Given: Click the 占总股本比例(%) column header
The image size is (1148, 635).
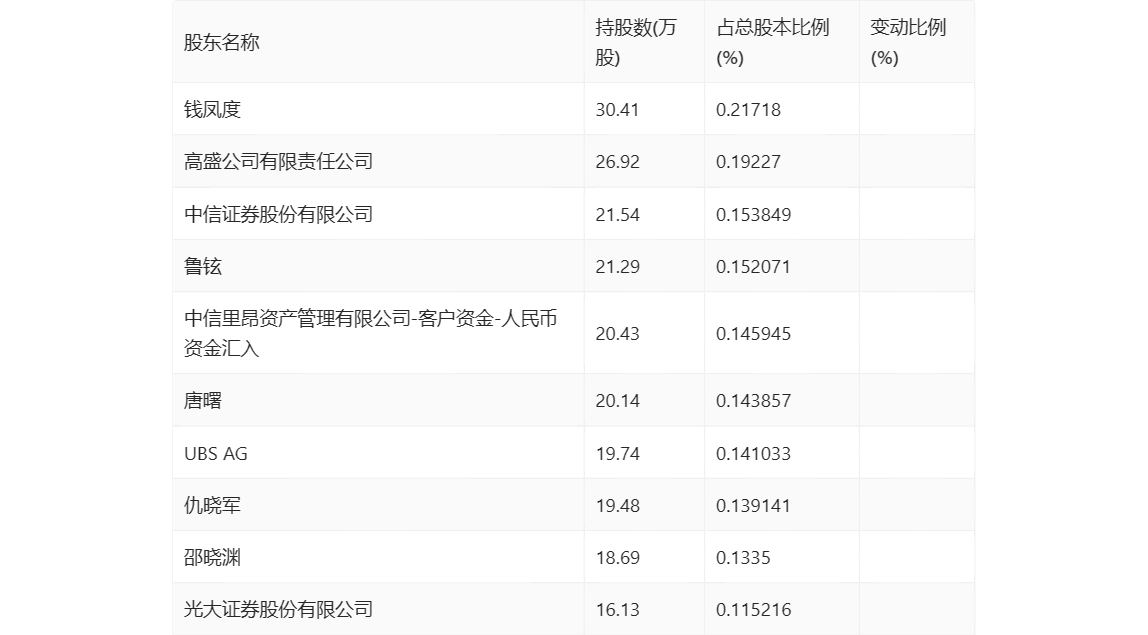Looking at the screenshot, I should [x=772, y=42].
